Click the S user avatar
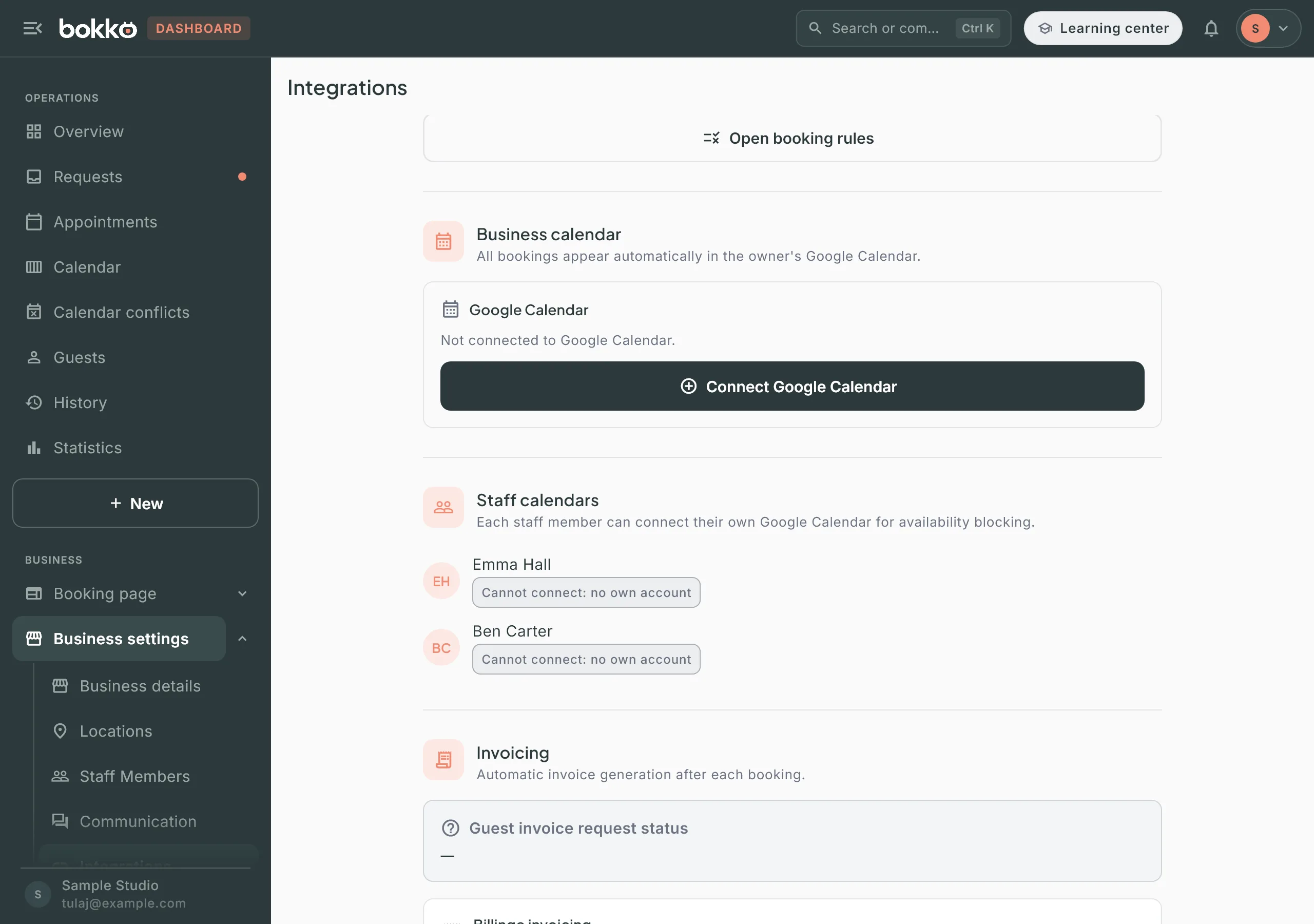The width and height of the screenshot is (1314, 924). (1255, 29)
